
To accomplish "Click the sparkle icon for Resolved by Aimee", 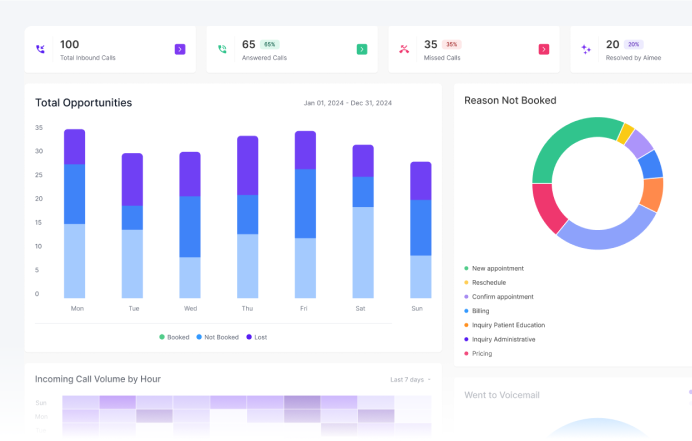I will click(586, 49).
